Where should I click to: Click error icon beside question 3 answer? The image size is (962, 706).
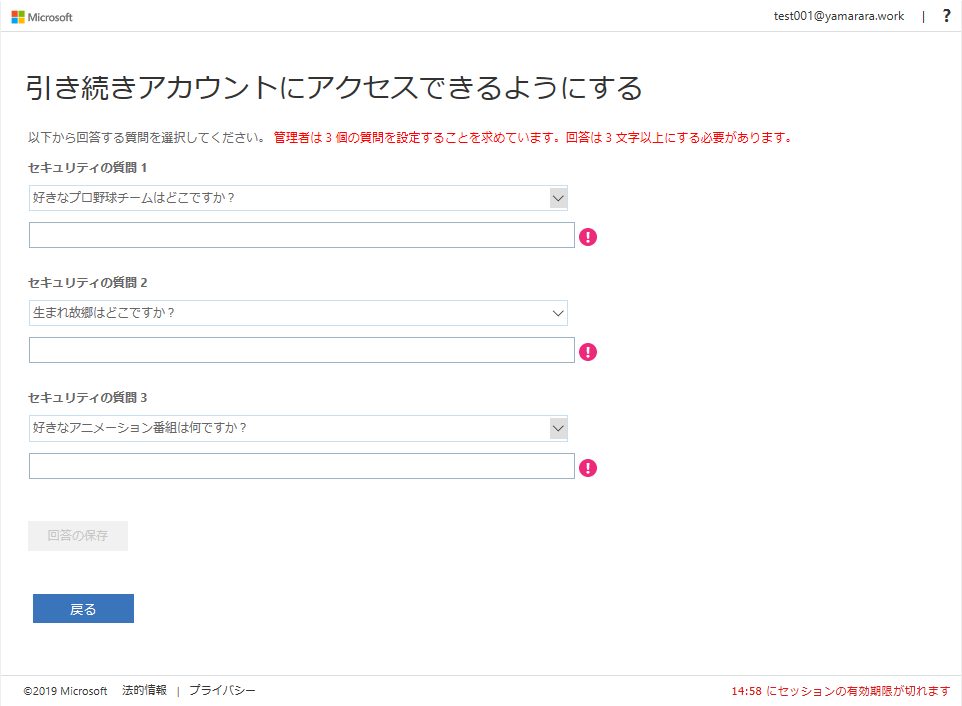[x=588, y=468]
